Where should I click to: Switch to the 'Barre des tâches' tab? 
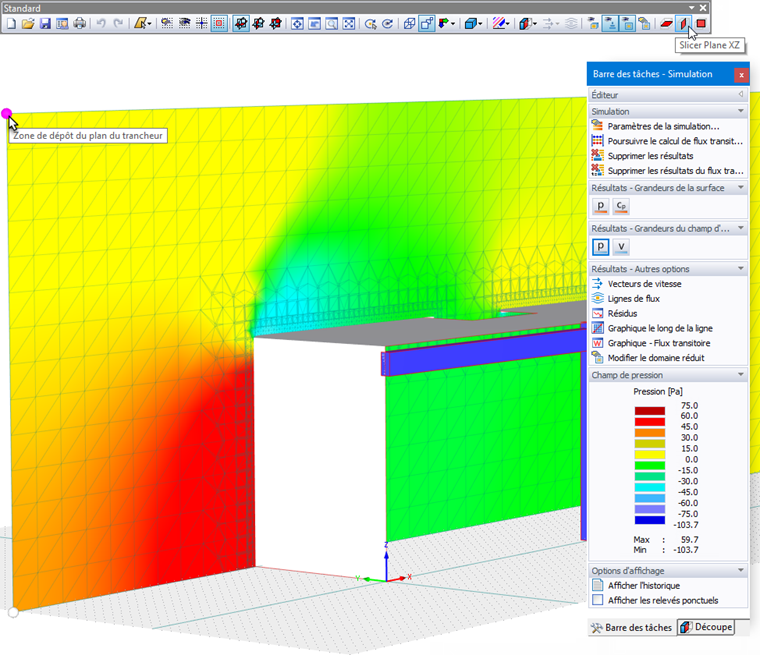(x=632, y=627)
